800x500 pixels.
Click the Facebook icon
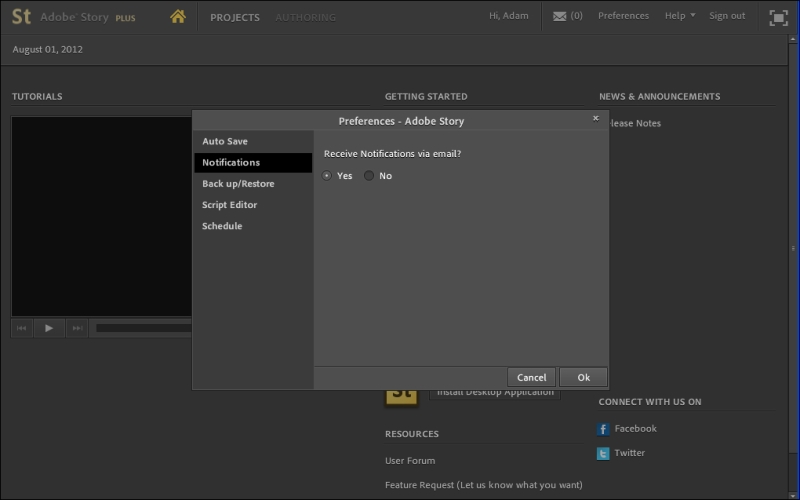point(603,429)
